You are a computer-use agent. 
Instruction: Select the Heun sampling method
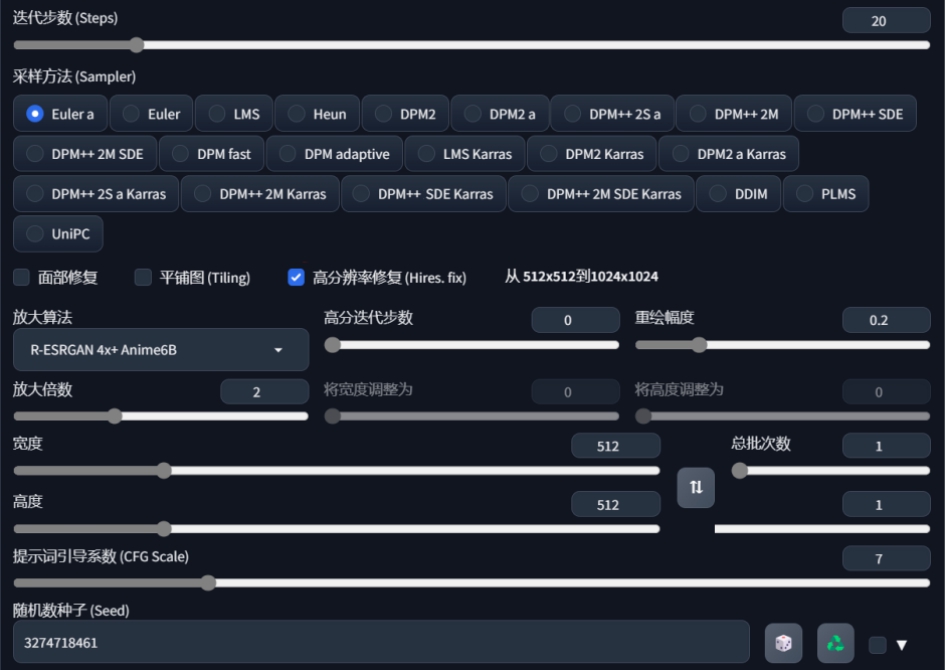pos(317,114)
